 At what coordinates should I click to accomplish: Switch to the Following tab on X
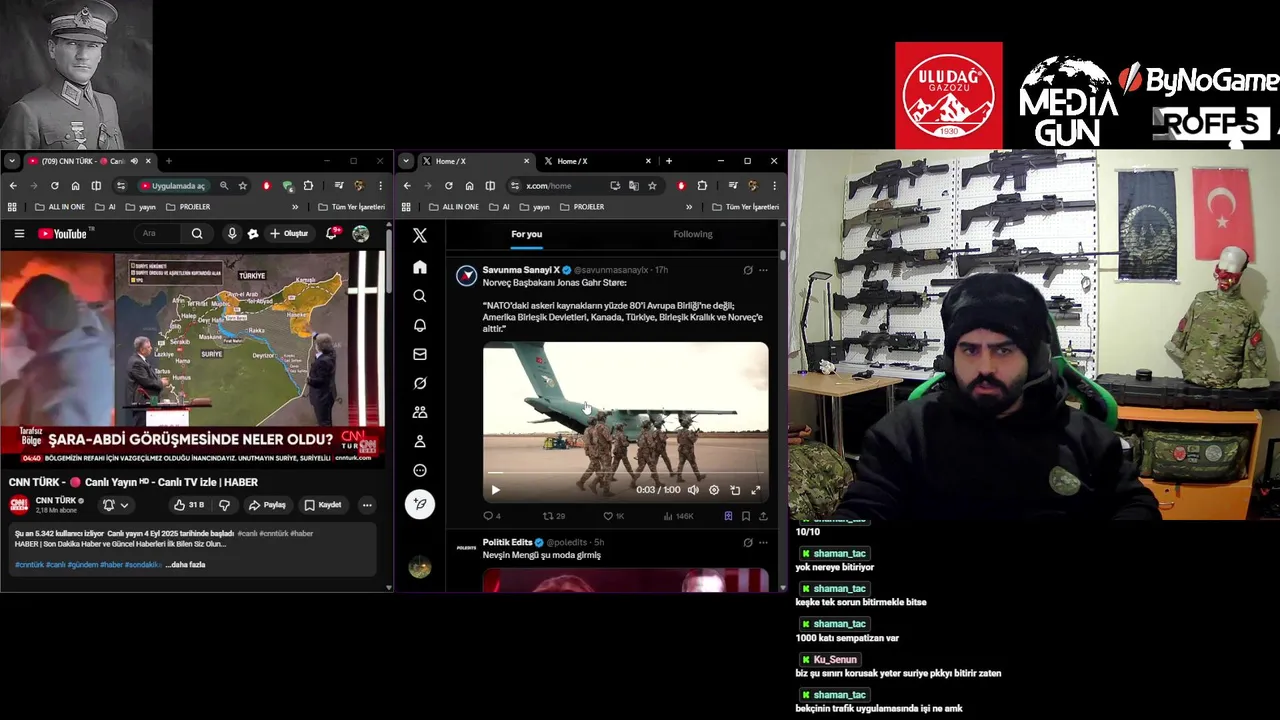click(x=693, y=234)
